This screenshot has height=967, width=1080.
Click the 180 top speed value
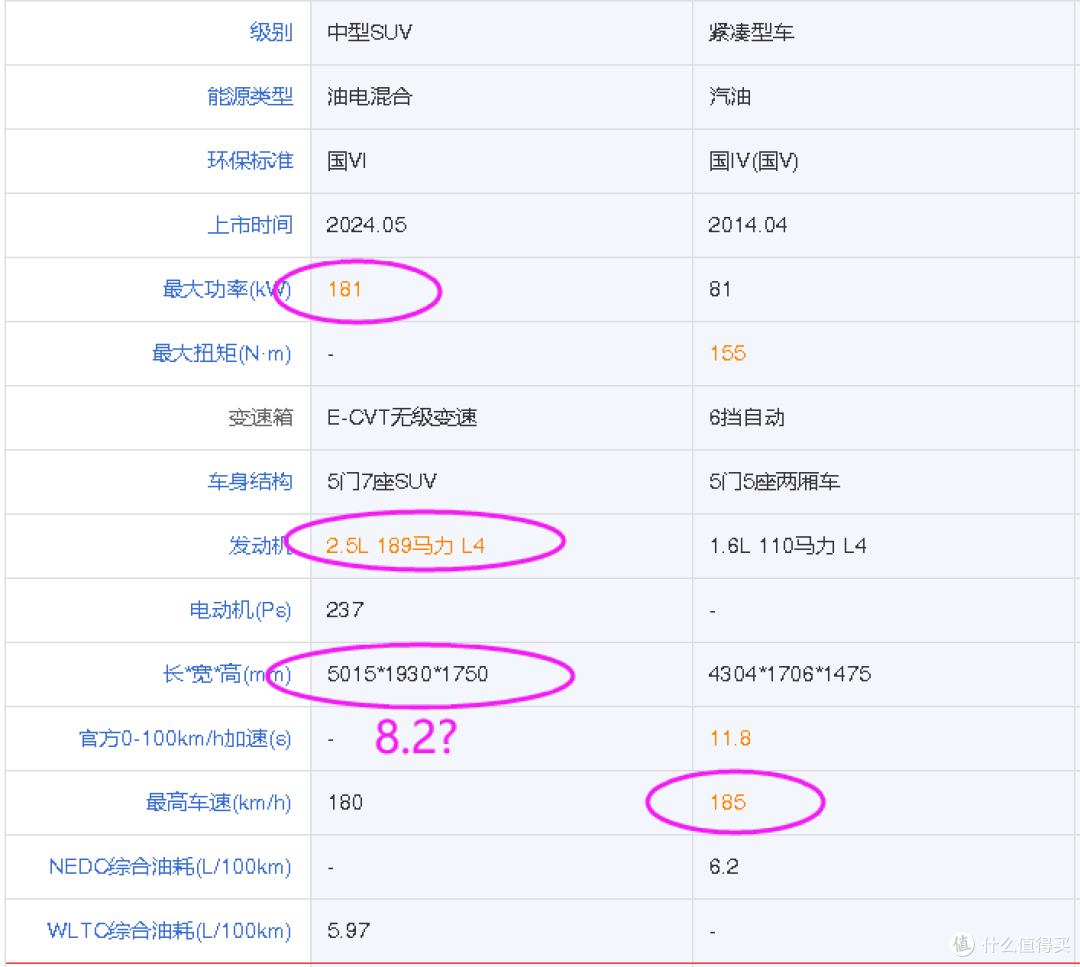click(x=345, y=802)
